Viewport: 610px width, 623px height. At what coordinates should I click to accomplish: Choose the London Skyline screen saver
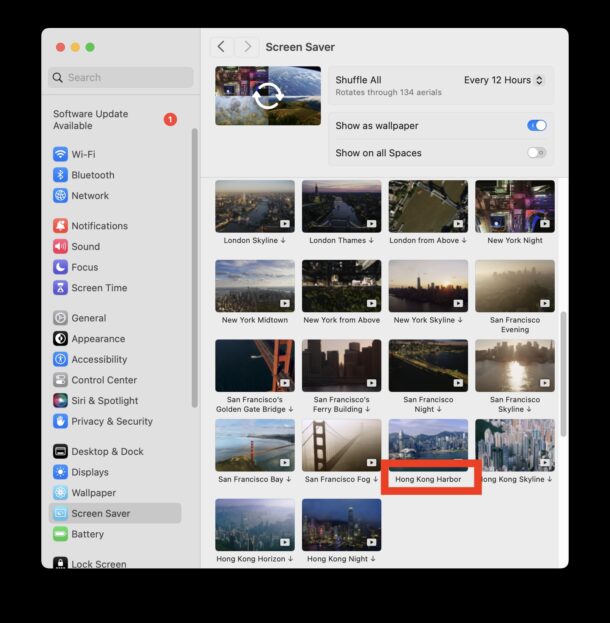[255, 206]
